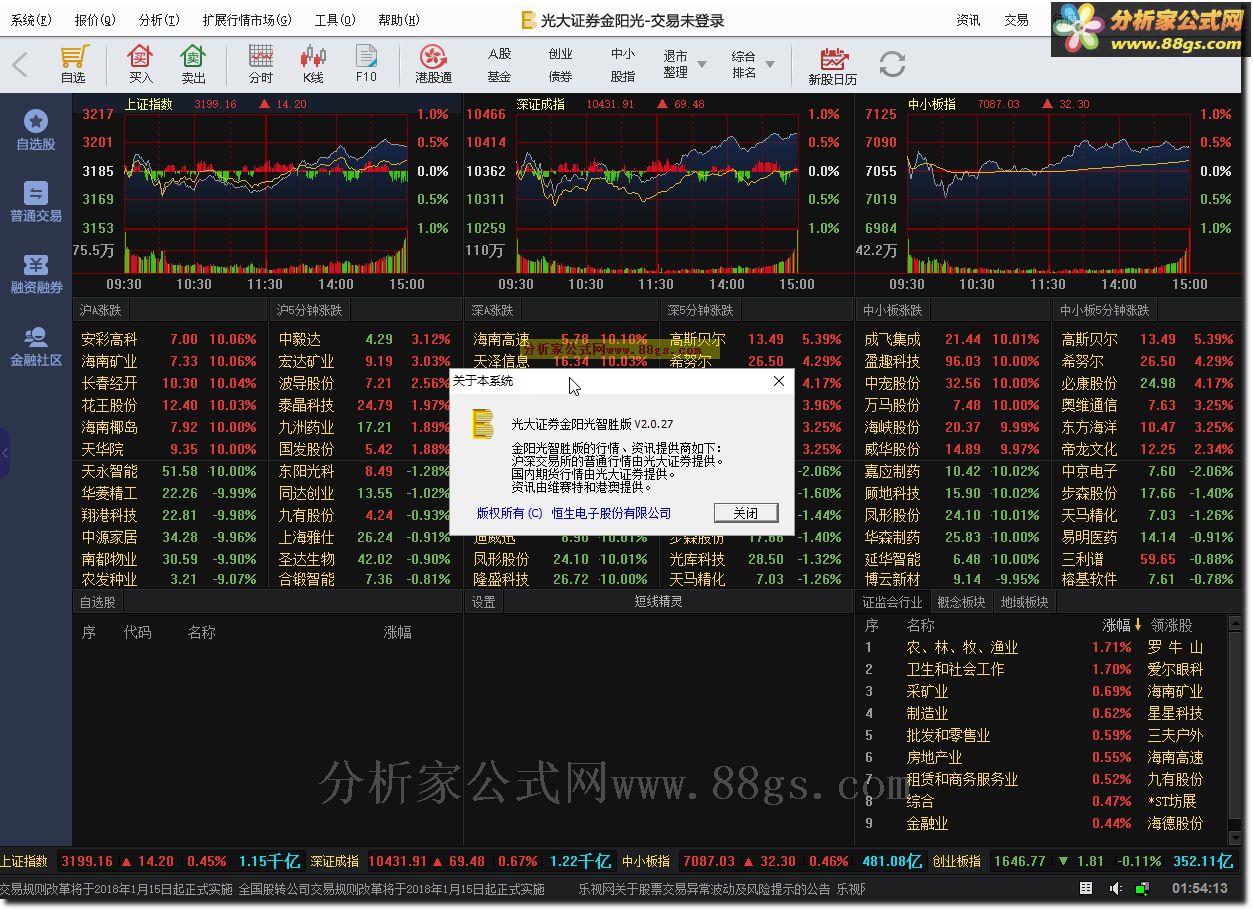Close the 关于本系统 dialog with X
This screenshot has width=1253, height=910.
(x=779, y=381)
